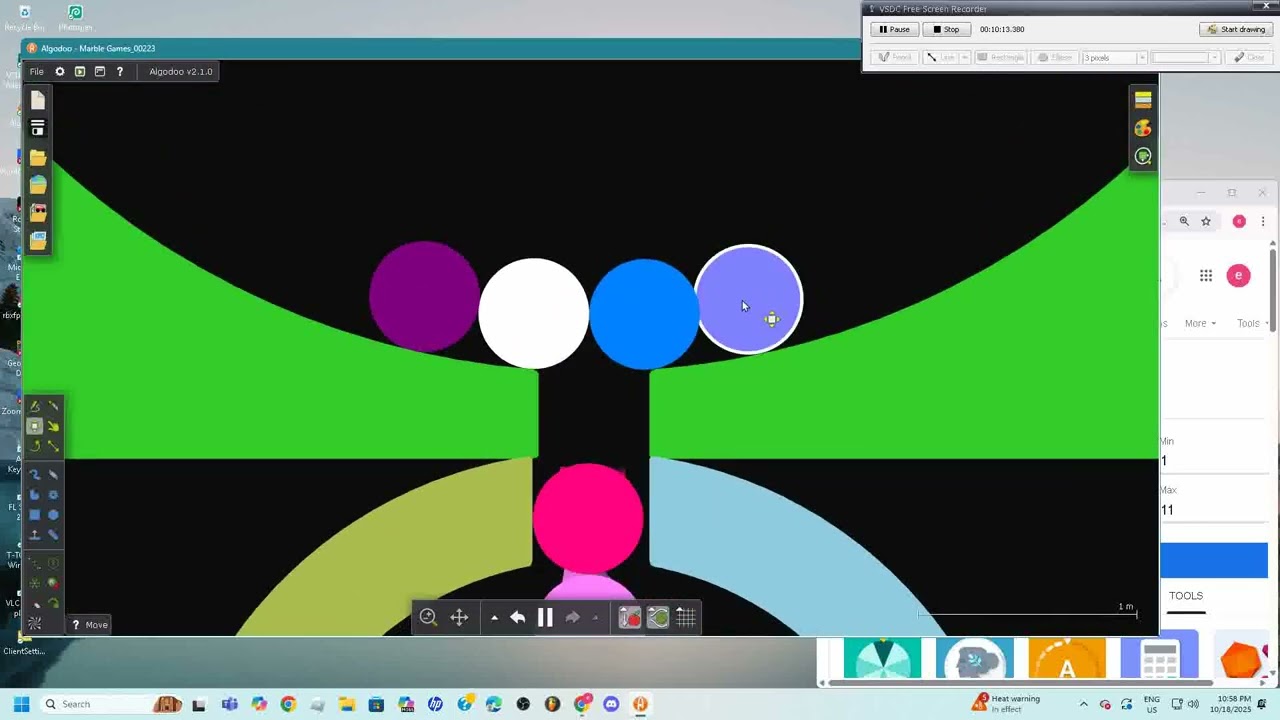
Task: Open the components library icon
Action: pyautogui.click(x=38, y=213)
